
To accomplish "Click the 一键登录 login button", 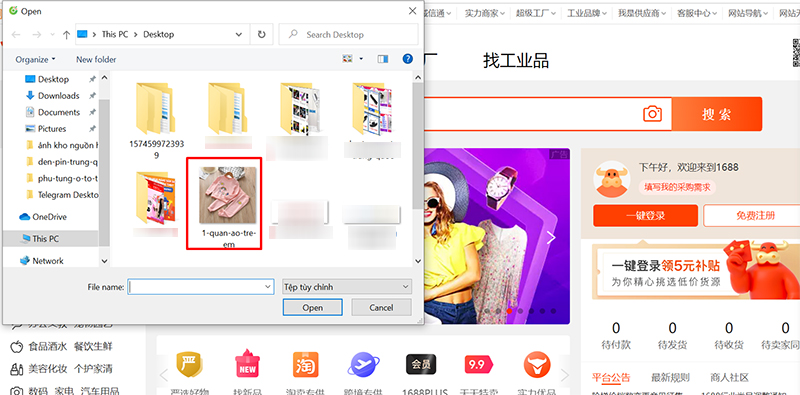I will 645,215.
